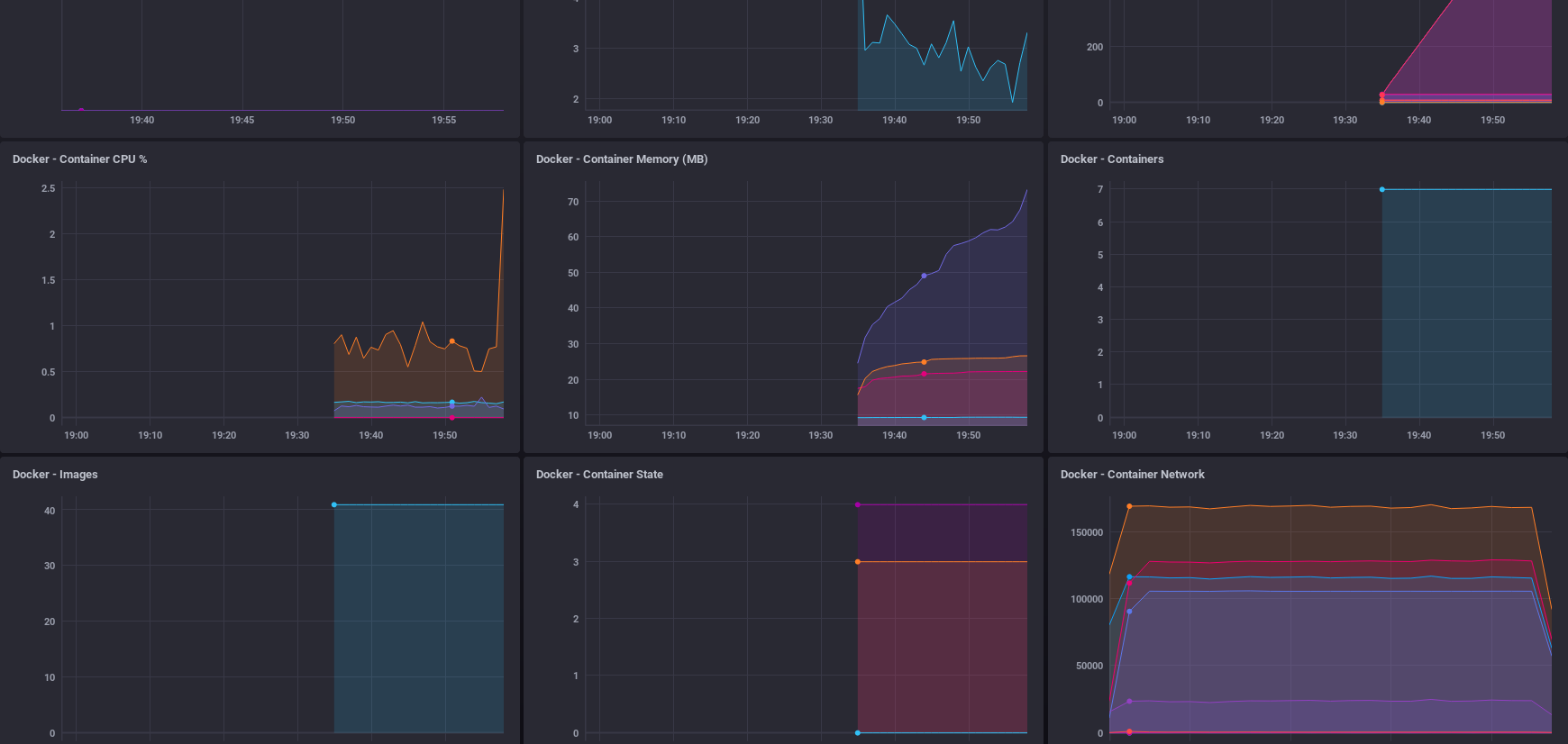
Task: Select the orange point at 3 on Container State chart
Action: point(858,562)
